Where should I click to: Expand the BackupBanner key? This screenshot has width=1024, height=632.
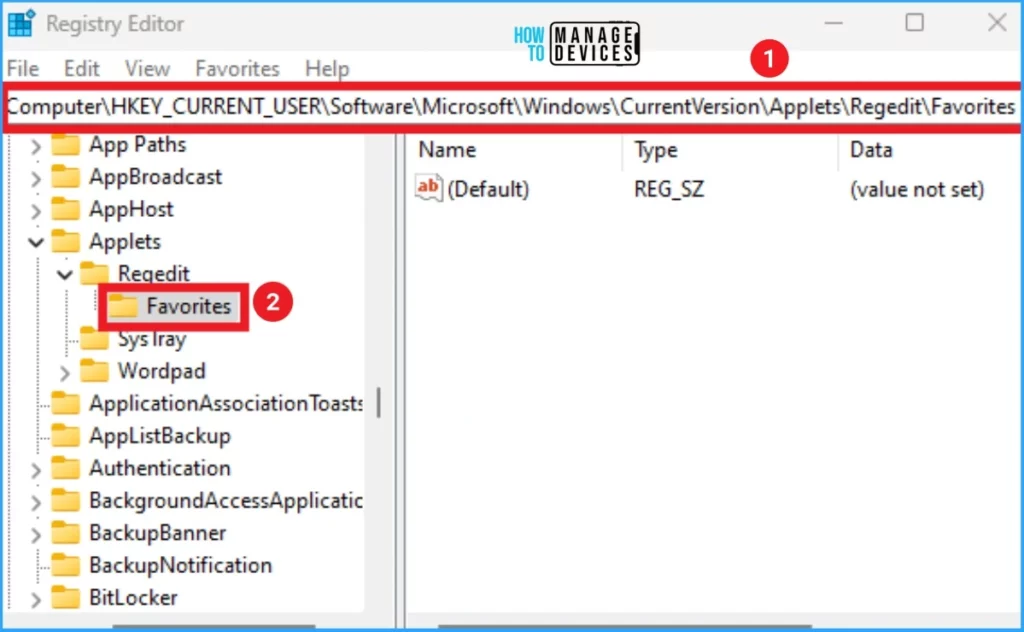click(x=36, y=535)
